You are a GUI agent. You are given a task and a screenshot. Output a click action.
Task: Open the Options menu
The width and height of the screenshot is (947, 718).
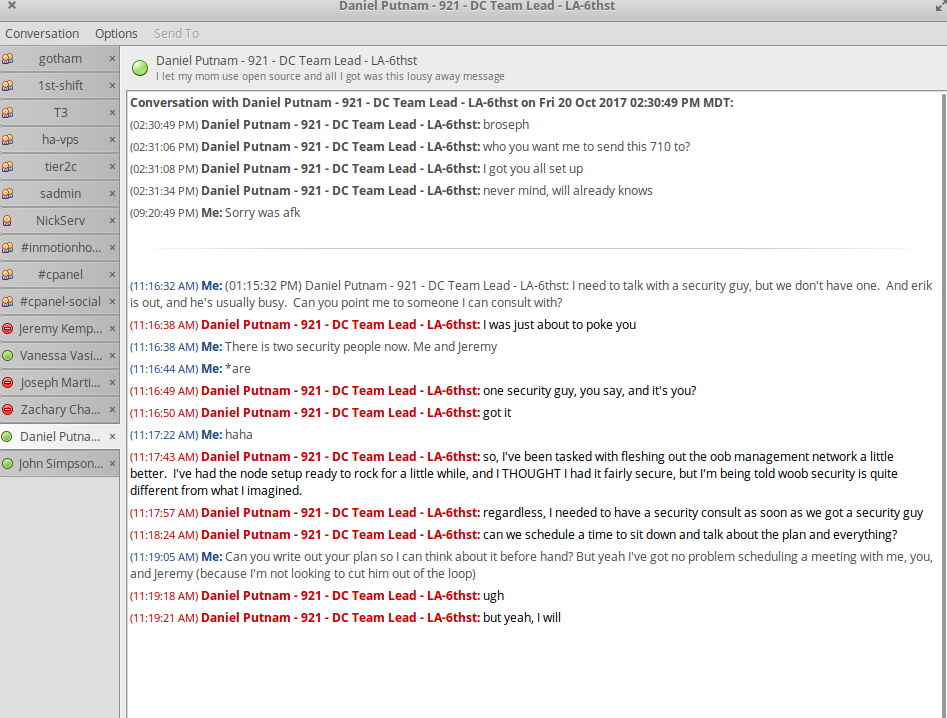[116, 34]
